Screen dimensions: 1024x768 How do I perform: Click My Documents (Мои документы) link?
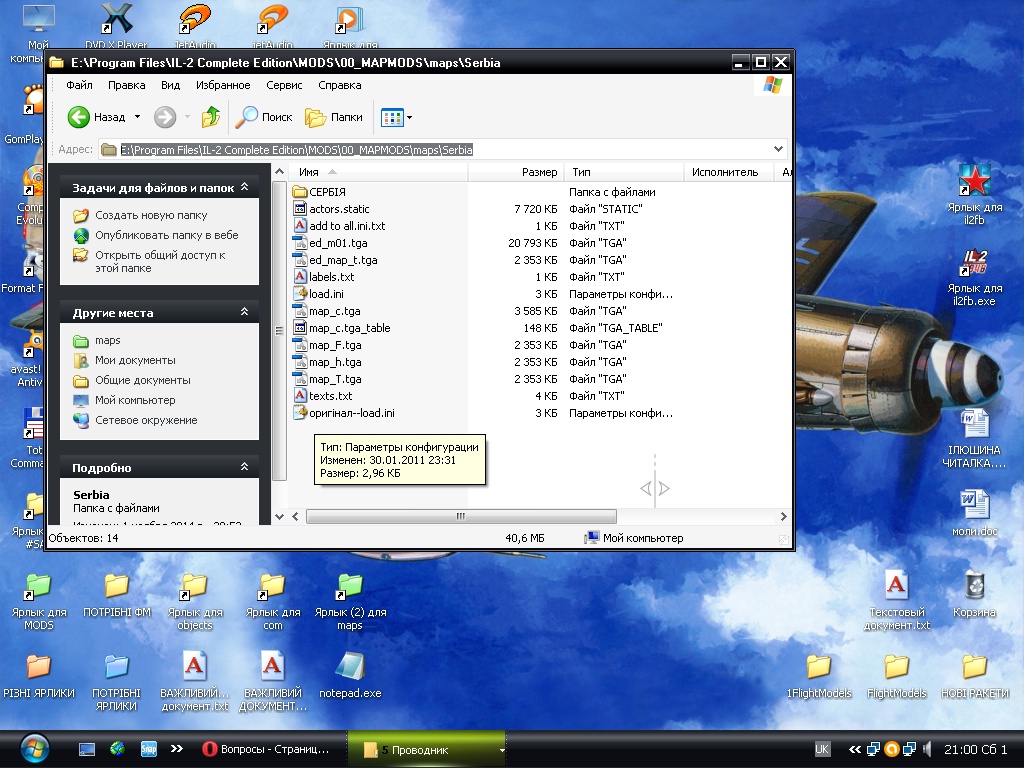point(135,360)
